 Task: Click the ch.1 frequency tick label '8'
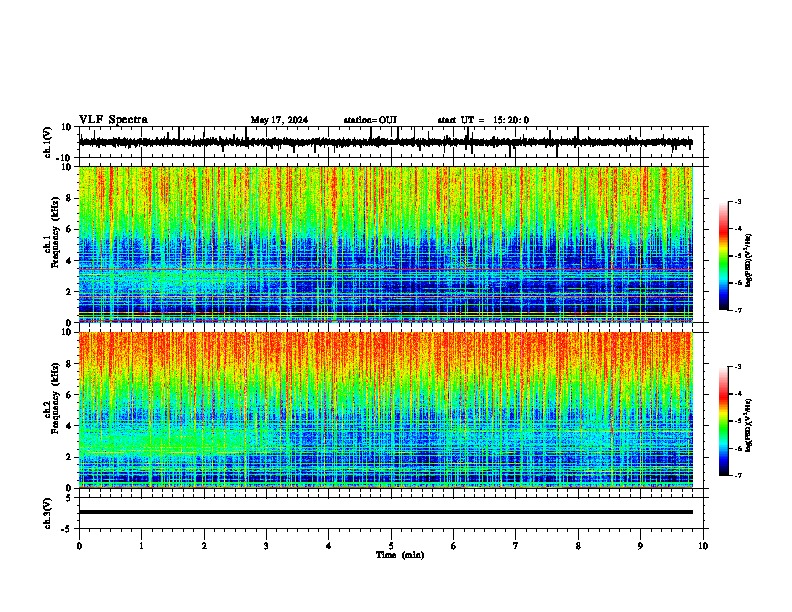[69, 198]
